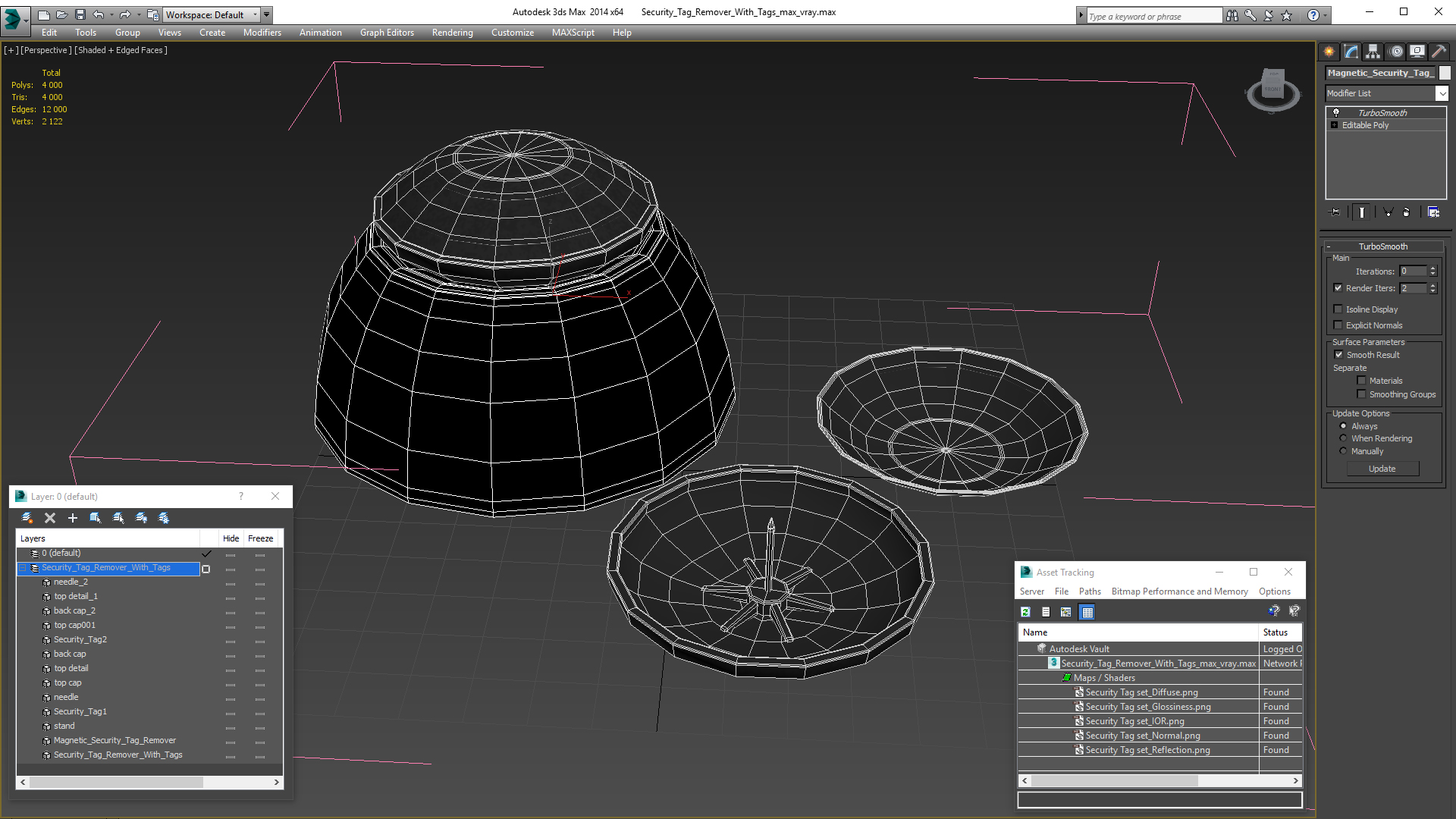Click the Freeze column header
The height and width of the screenshot is (819, 1456).
[260, 538]
